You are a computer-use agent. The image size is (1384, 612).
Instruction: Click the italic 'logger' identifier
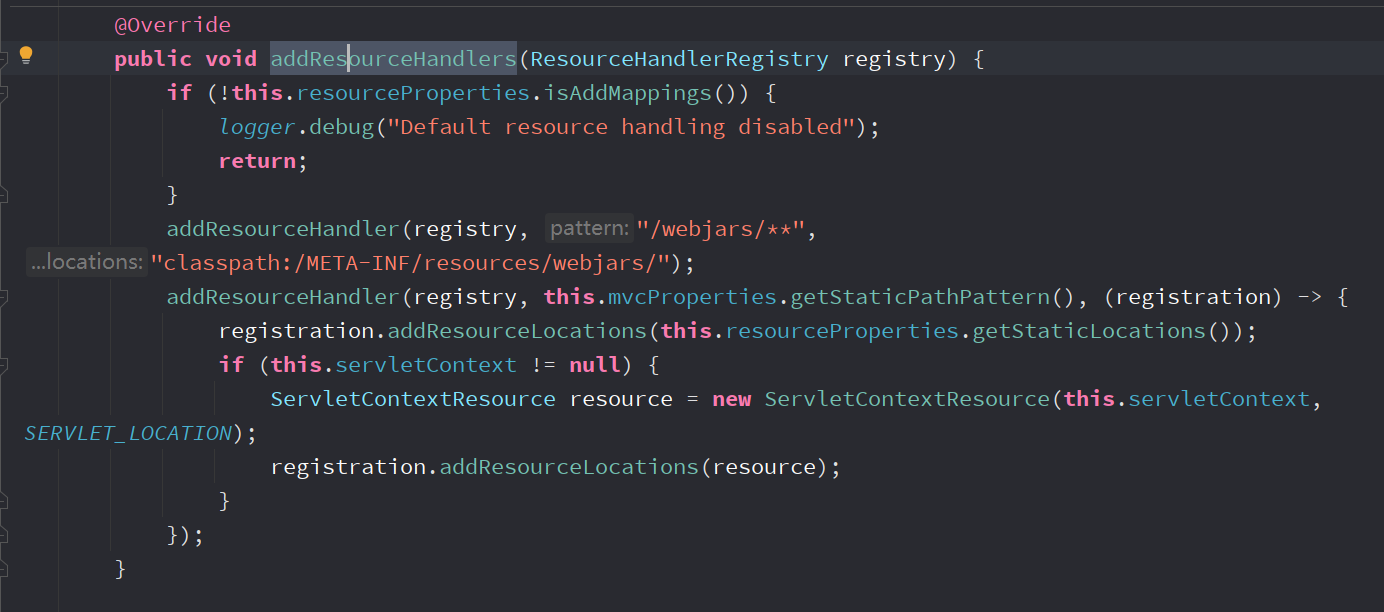257,127
